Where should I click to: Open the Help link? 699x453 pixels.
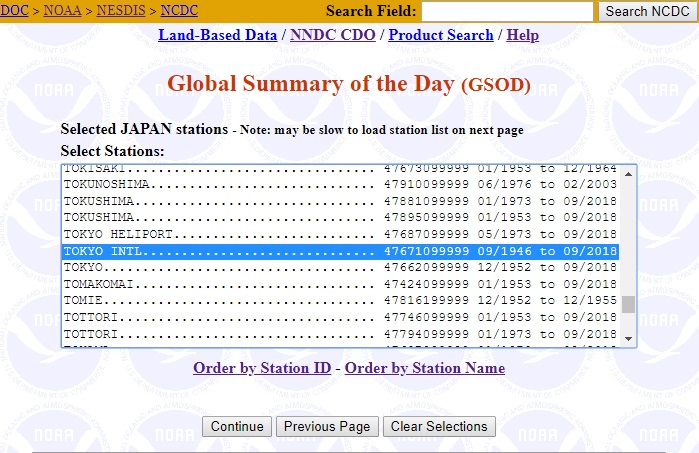[522, 35]
